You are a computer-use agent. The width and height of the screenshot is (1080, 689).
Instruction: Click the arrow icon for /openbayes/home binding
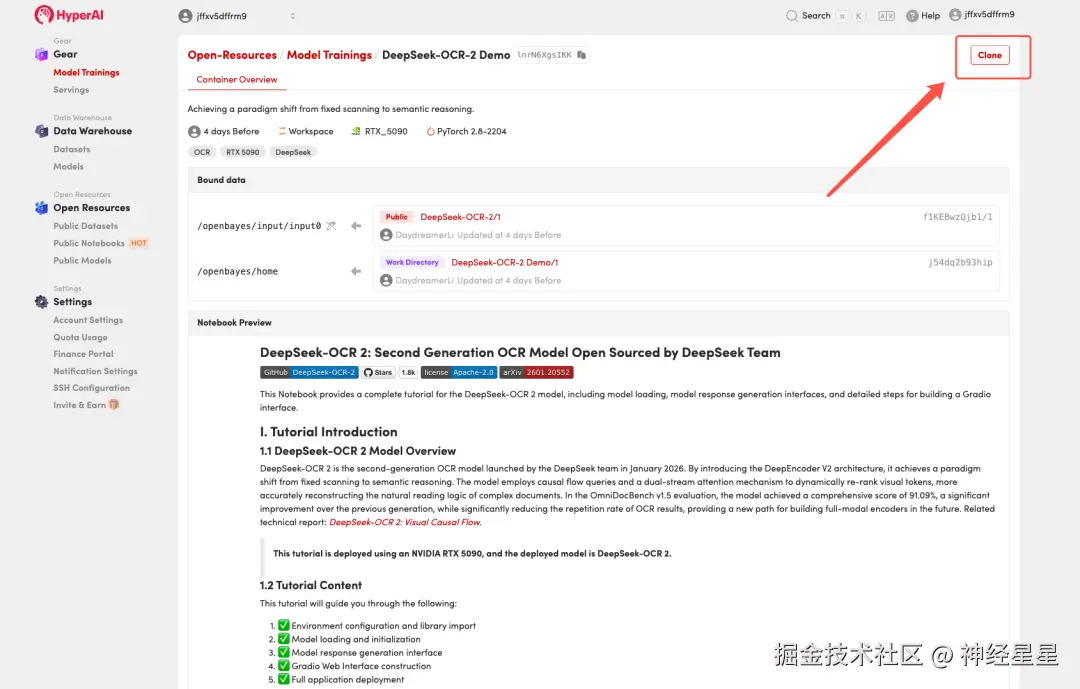(x=356, y=271)
